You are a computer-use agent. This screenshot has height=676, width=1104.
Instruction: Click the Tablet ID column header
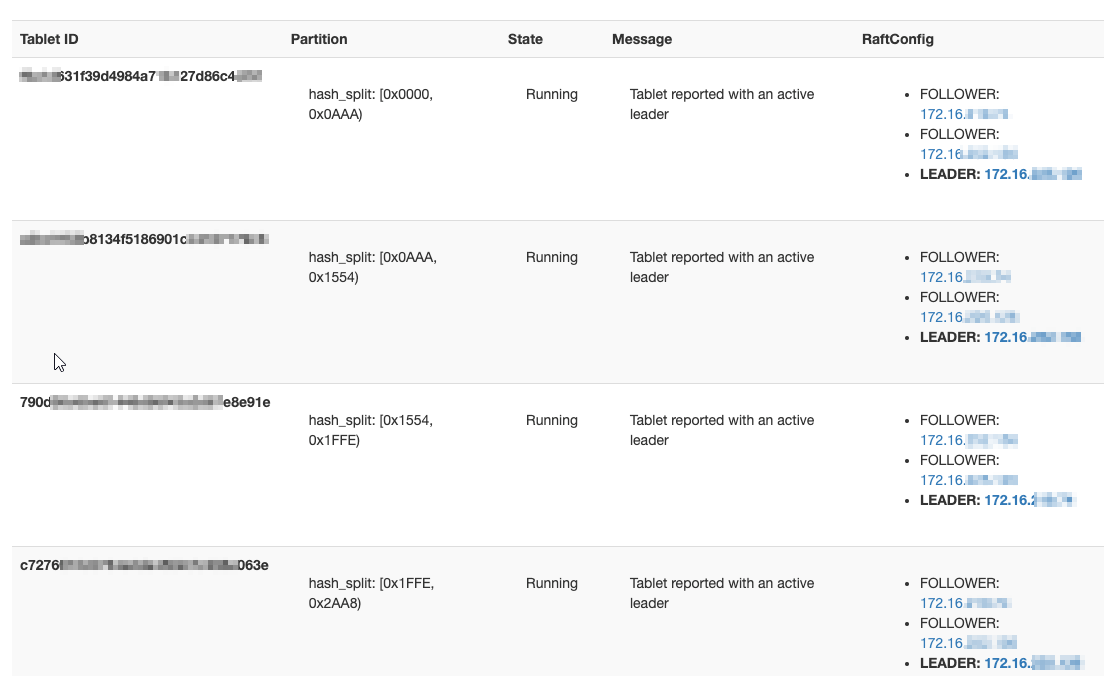coord(48,39)
